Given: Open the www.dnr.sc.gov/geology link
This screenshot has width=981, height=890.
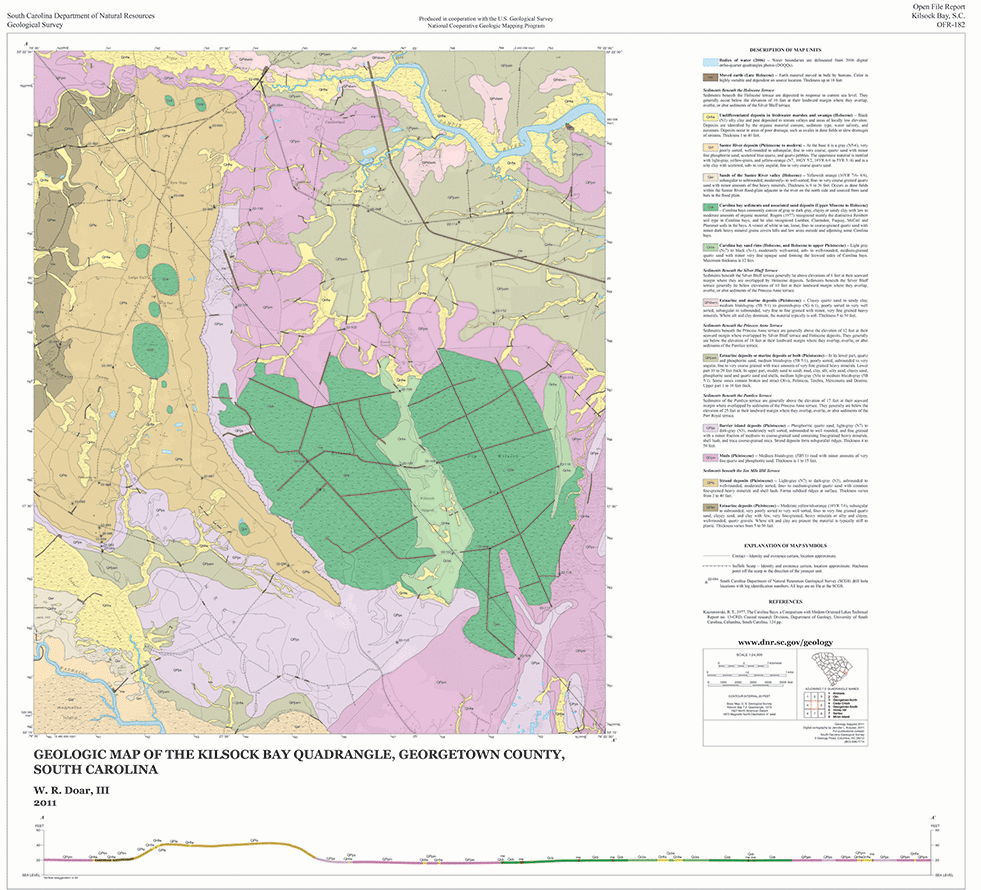Looking at the screenshot, I should [785, 642].
